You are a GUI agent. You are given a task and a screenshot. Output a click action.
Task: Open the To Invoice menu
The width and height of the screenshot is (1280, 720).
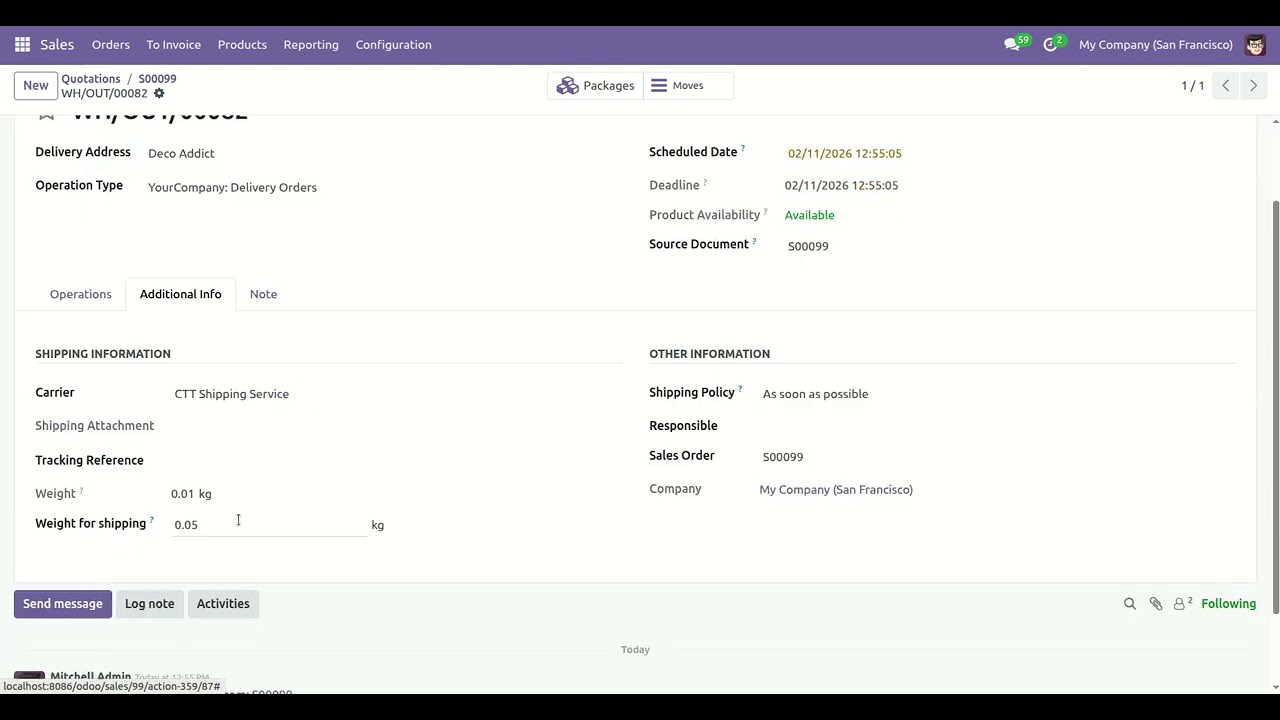174,45
